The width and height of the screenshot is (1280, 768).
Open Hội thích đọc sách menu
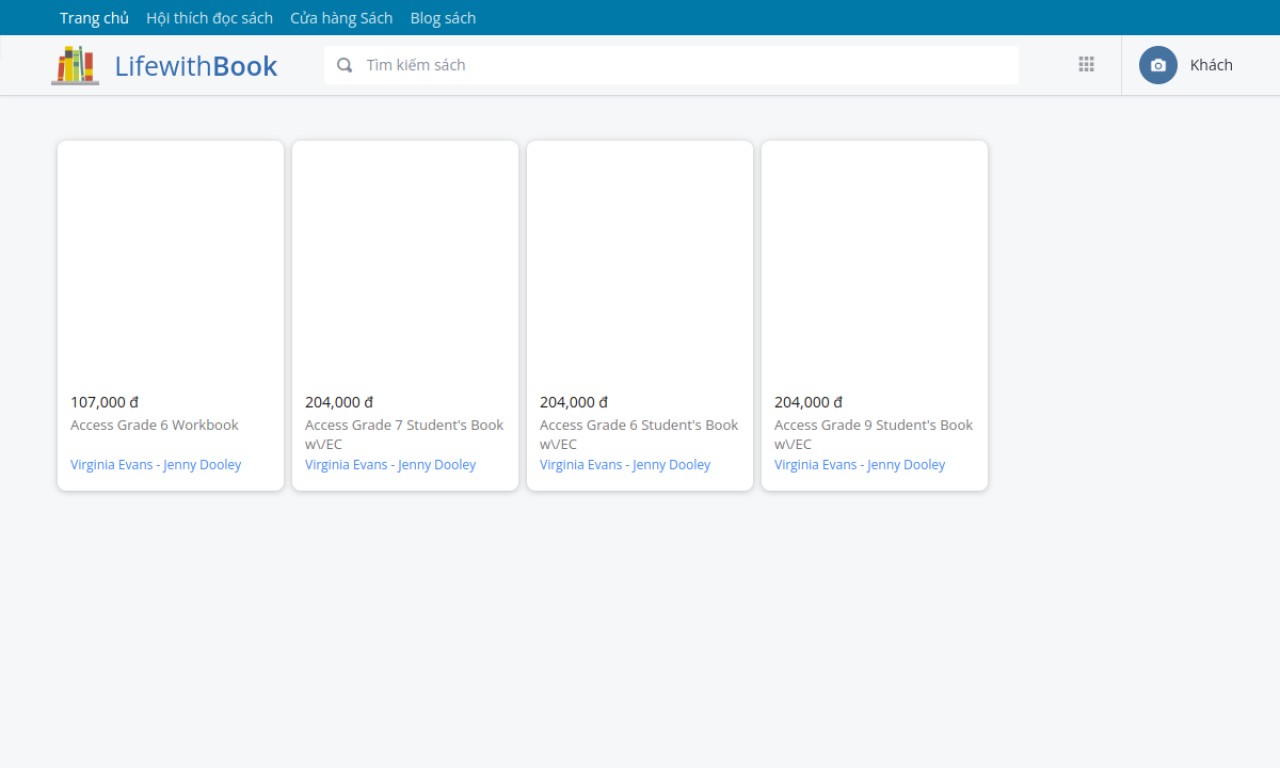point(209,18)
